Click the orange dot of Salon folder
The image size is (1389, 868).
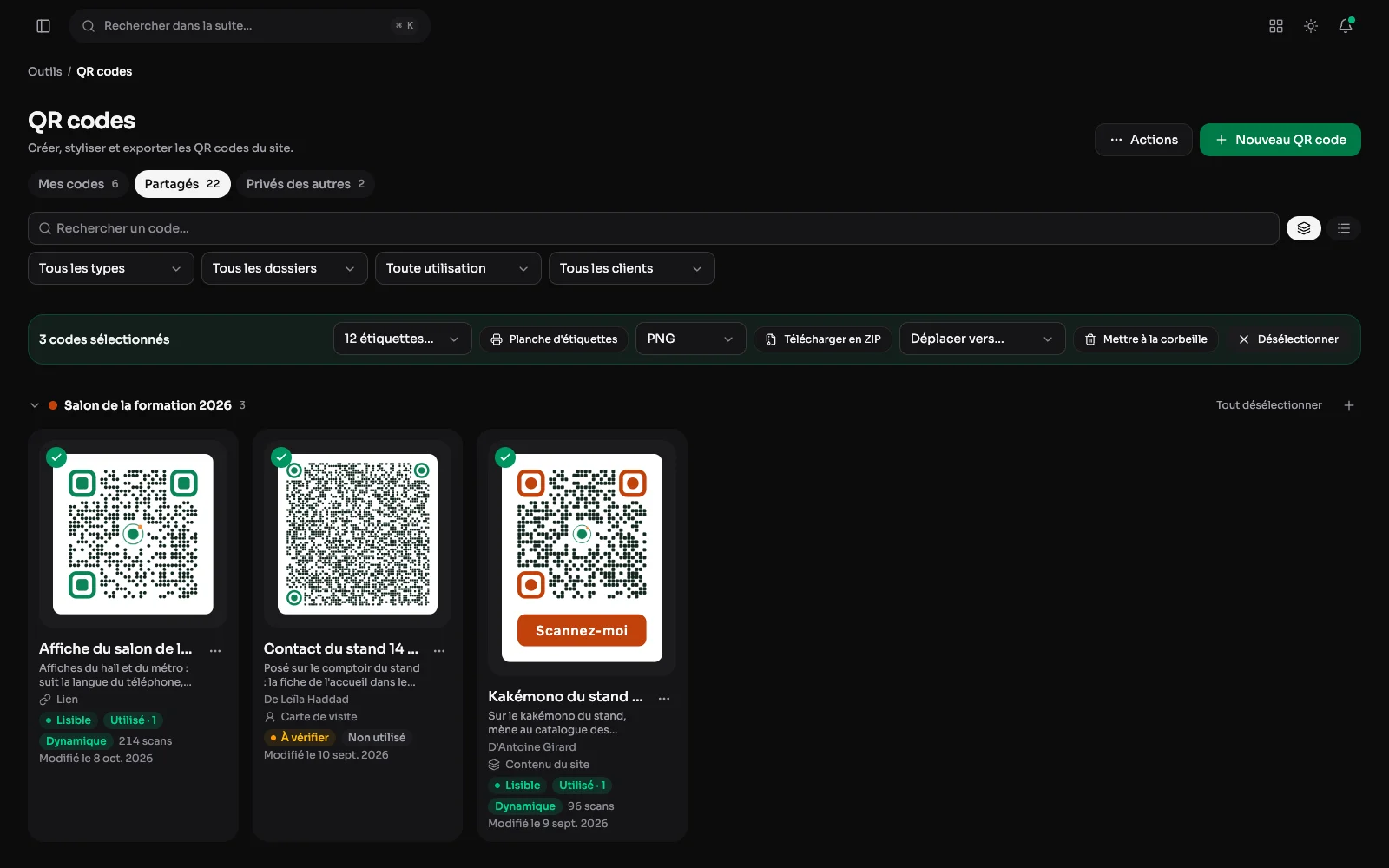click(53, 405)
